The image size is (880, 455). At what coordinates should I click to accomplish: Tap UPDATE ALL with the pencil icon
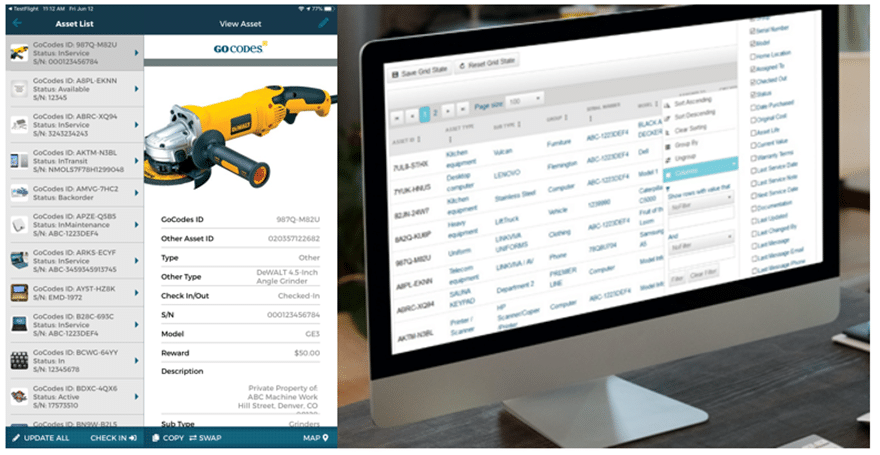click(40, 438)
